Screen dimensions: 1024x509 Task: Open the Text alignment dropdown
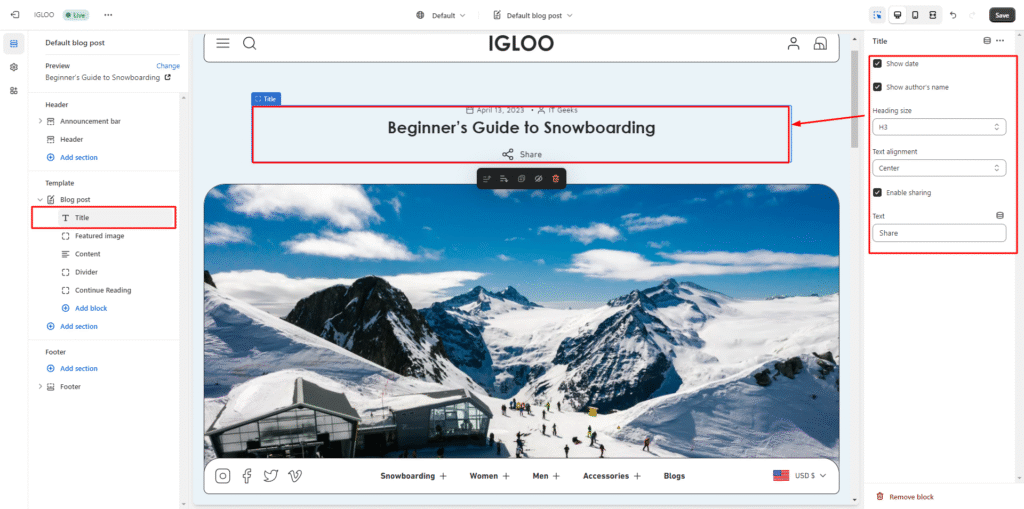(x=938, y=168)
